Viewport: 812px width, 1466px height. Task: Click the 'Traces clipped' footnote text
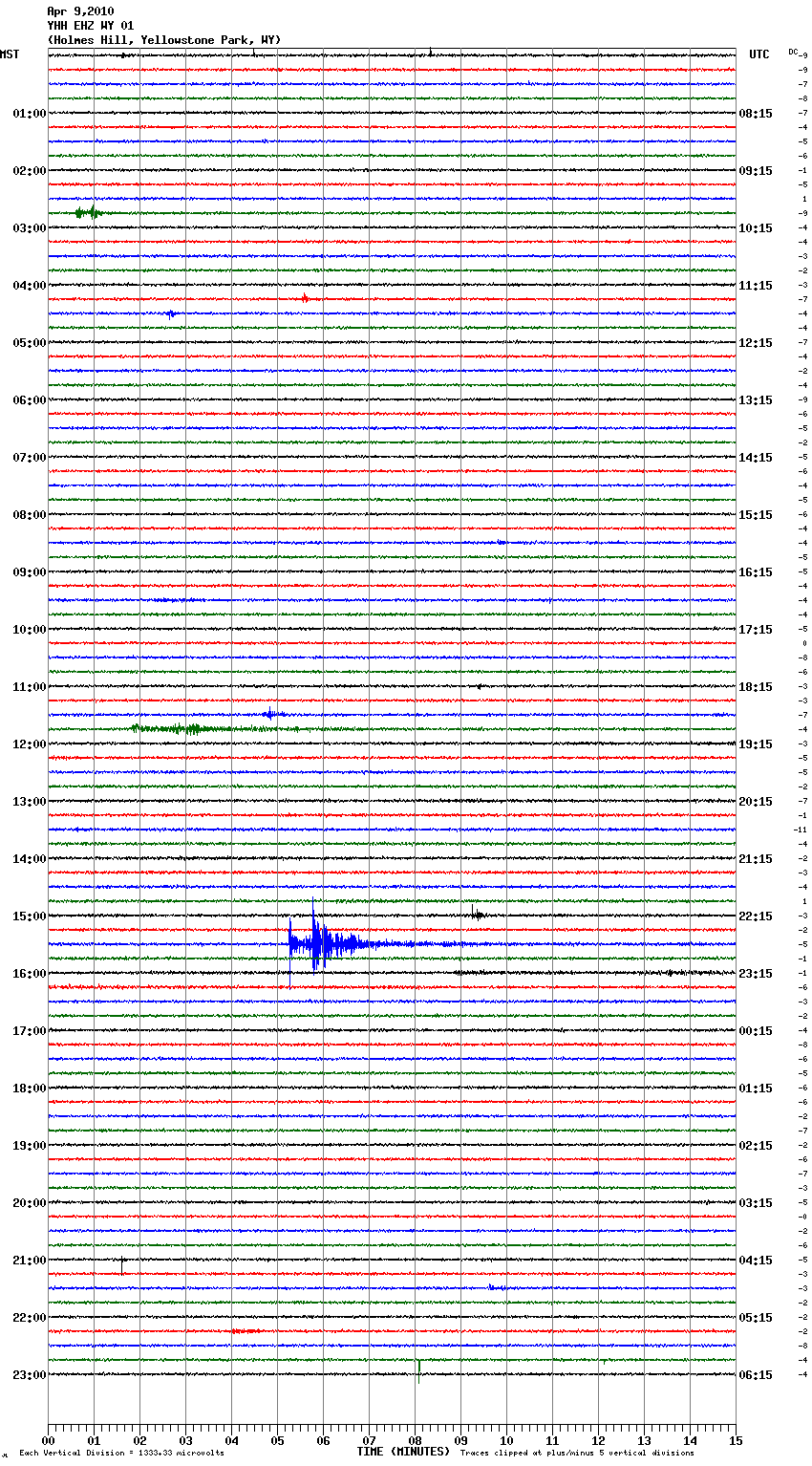click(x=577, y=1453)
